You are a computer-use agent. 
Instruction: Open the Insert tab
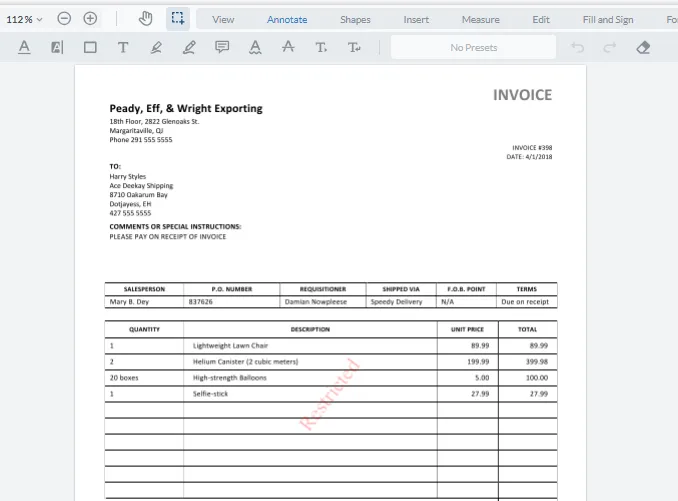click(x=416, y=19)
